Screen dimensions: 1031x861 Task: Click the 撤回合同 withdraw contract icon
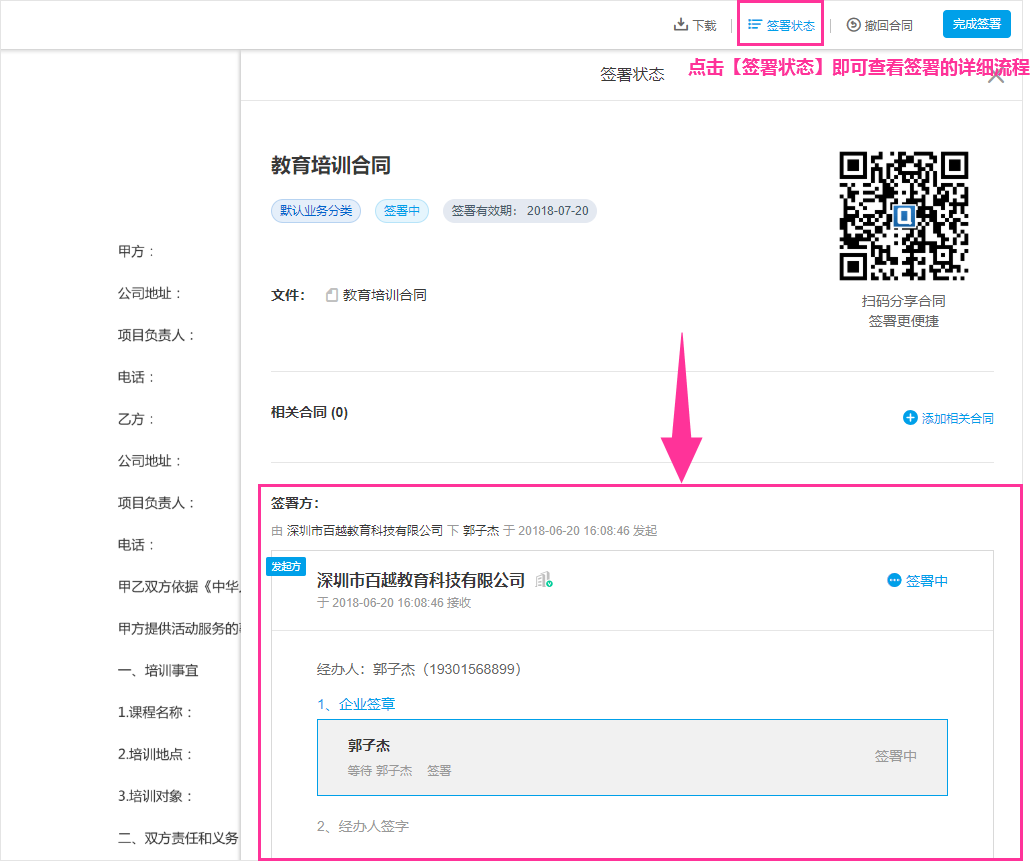[853, 25]
